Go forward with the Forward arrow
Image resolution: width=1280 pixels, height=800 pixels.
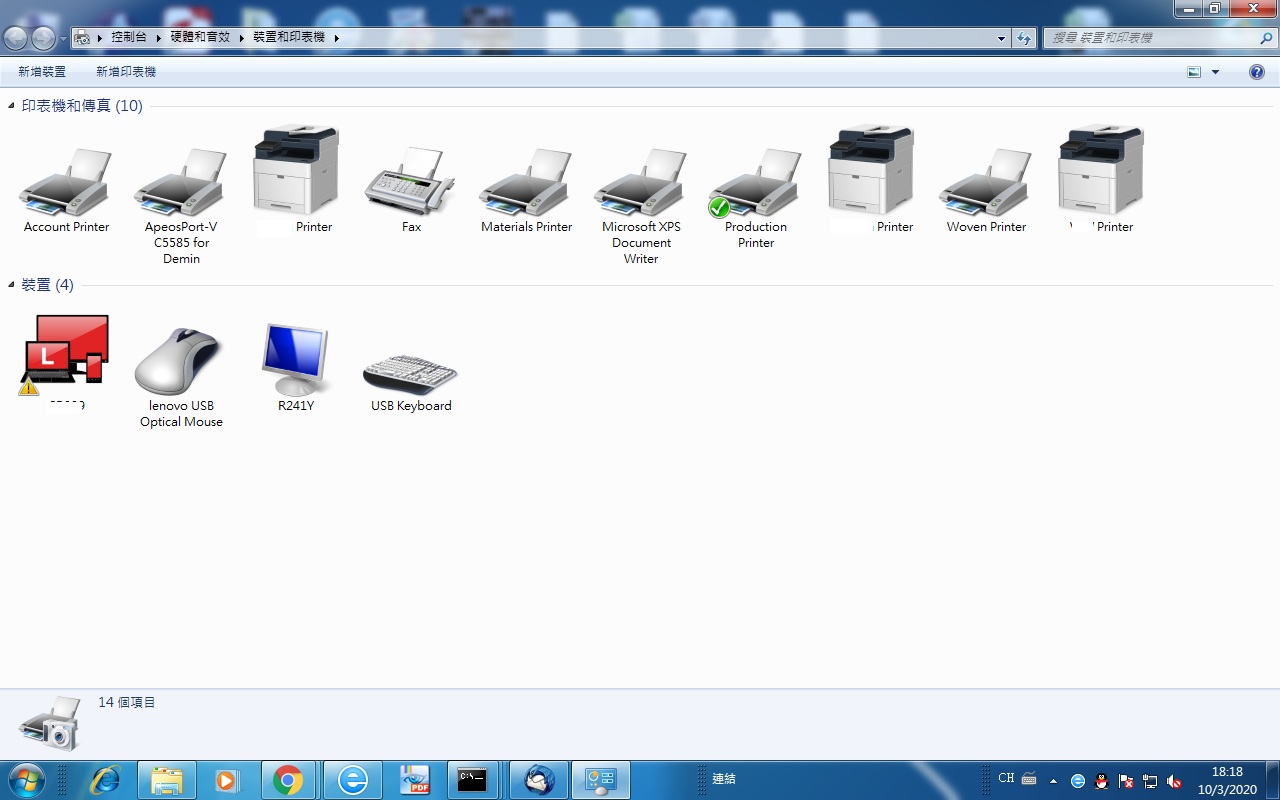[x=43, y=38]
